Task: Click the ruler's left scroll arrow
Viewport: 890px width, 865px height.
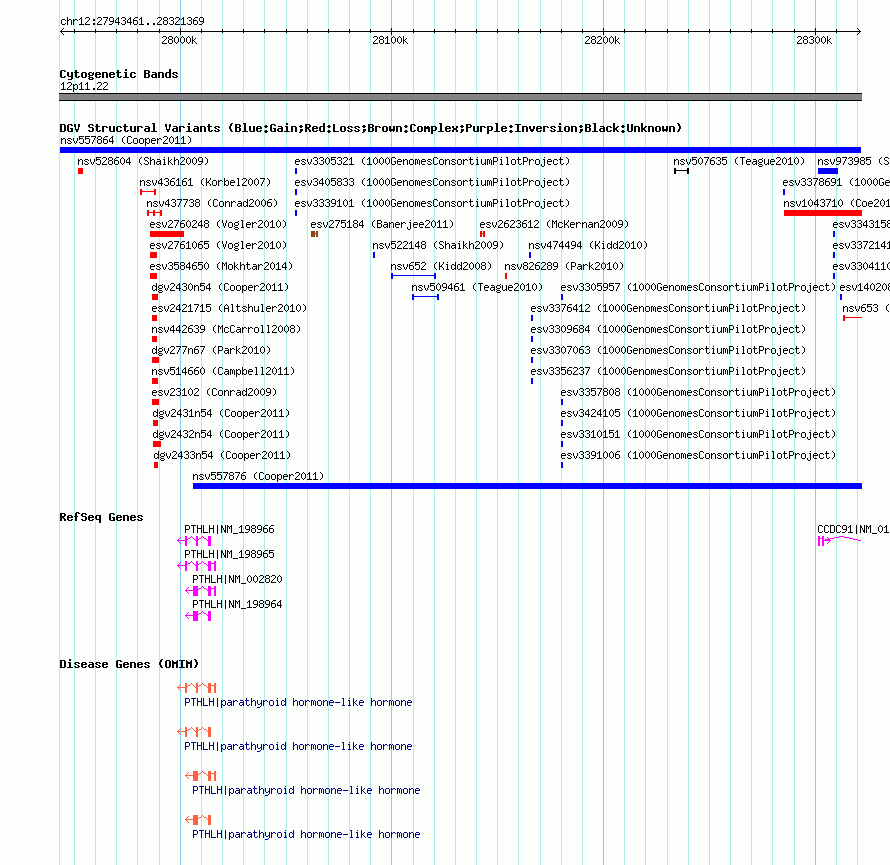Action: click(x=63, y=31)
